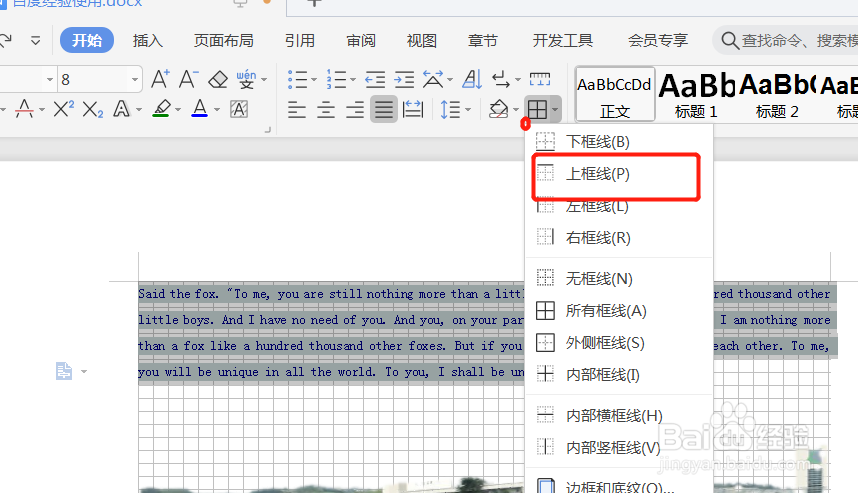Apply the blue font color A
This screenshot has width=858, height=493.
pyautogui.click(x=200, y=108)
